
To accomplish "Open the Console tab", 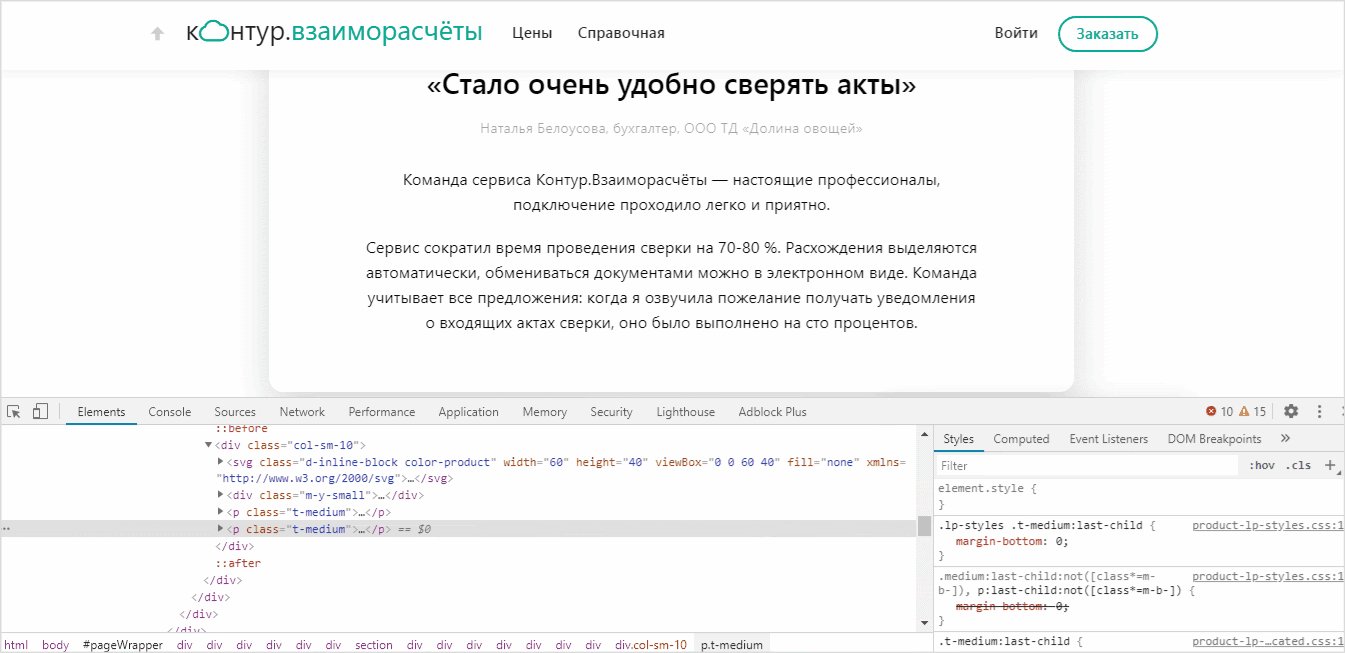I will [x=169, y=411].
